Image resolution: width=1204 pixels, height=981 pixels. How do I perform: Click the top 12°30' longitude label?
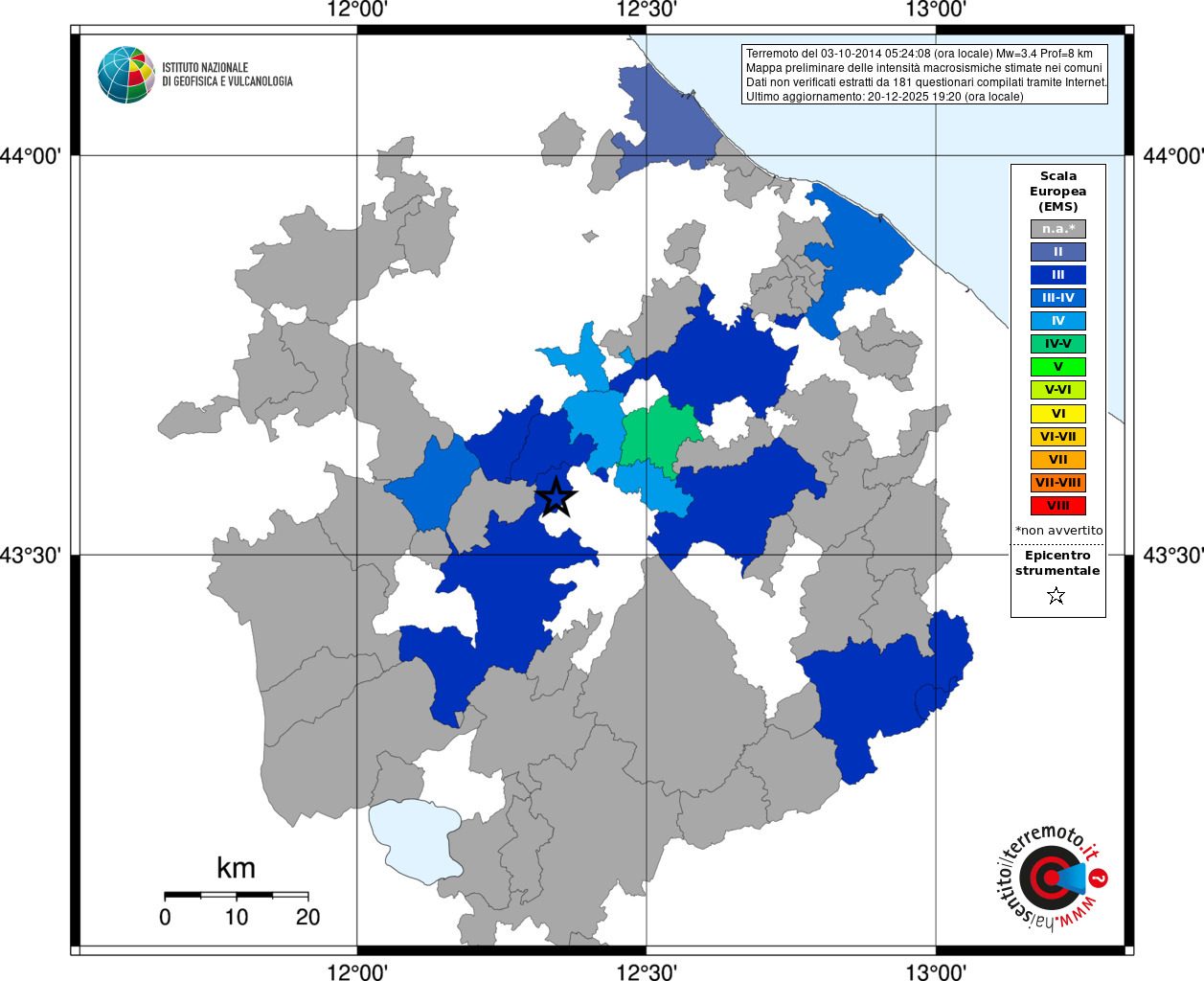click(647, 10)
